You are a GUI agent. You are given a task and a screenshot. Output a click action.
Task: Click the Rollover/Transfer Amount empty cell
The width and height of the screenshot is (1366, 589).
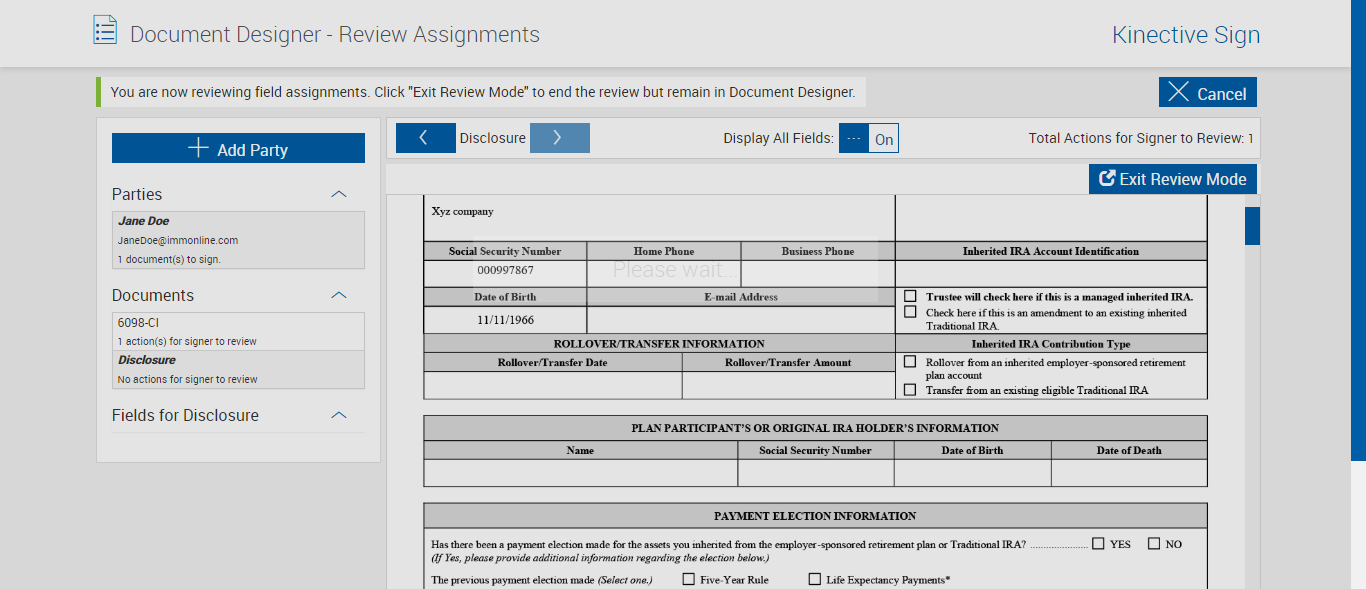coord(789,385)
